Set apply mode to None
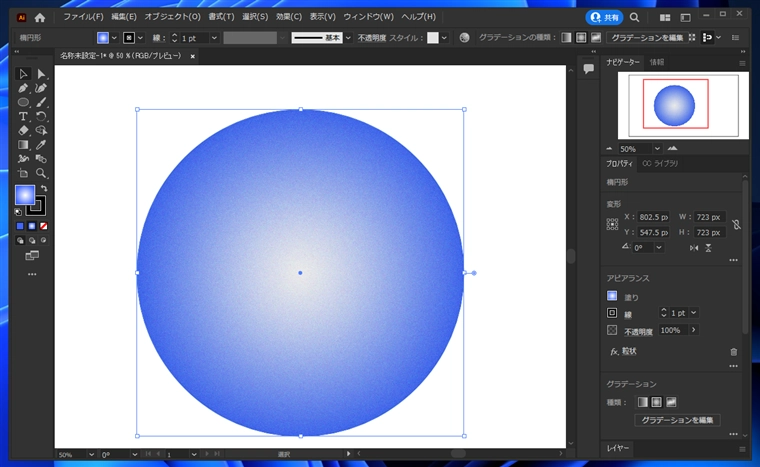 [x=44, y=226]
